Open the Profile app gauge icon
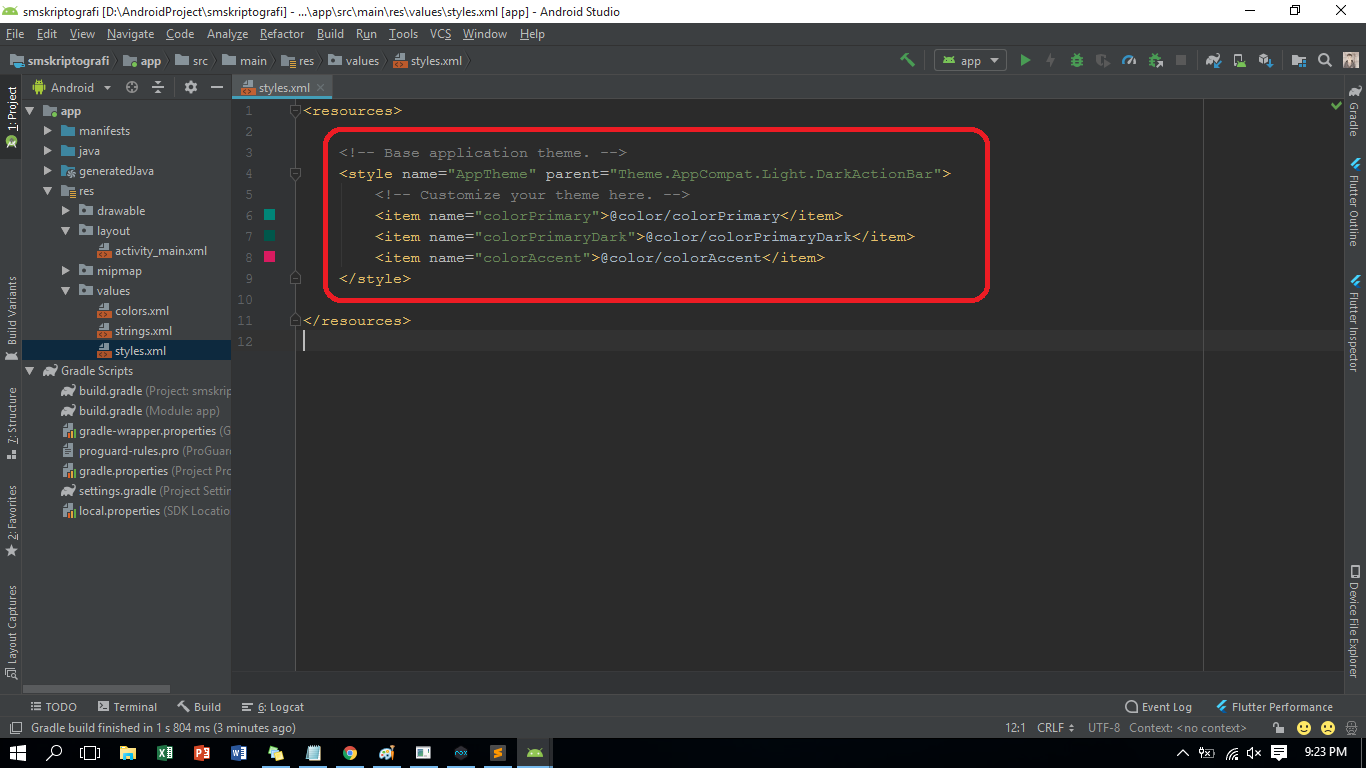Image resolution: width=1366 pixels, height=768 pixels. coord(1129,60)
